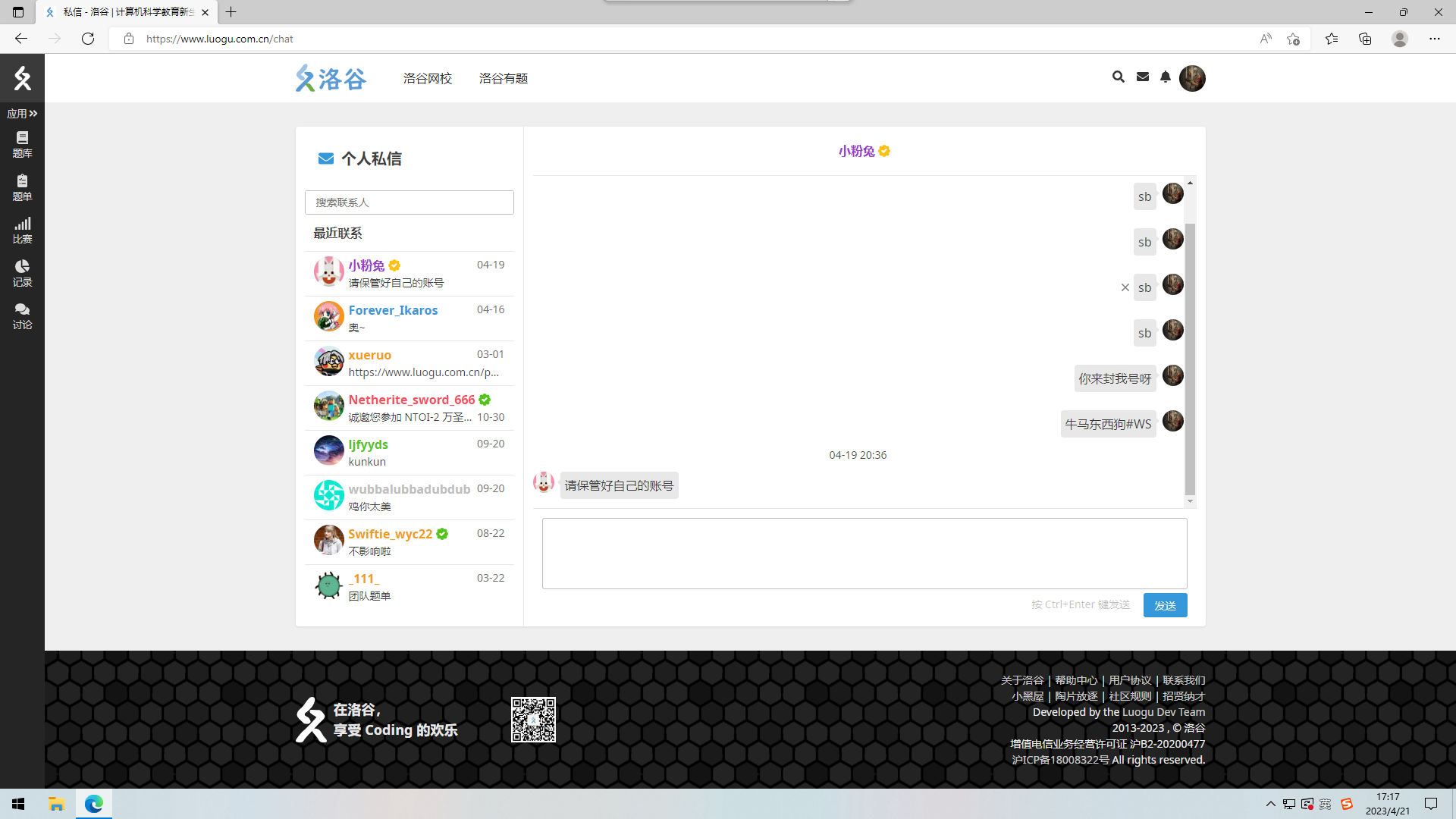This screenshot has width=1456, height=819.
Task: Expand the 应用 apps sidebar panel
Action: (22, 114)
